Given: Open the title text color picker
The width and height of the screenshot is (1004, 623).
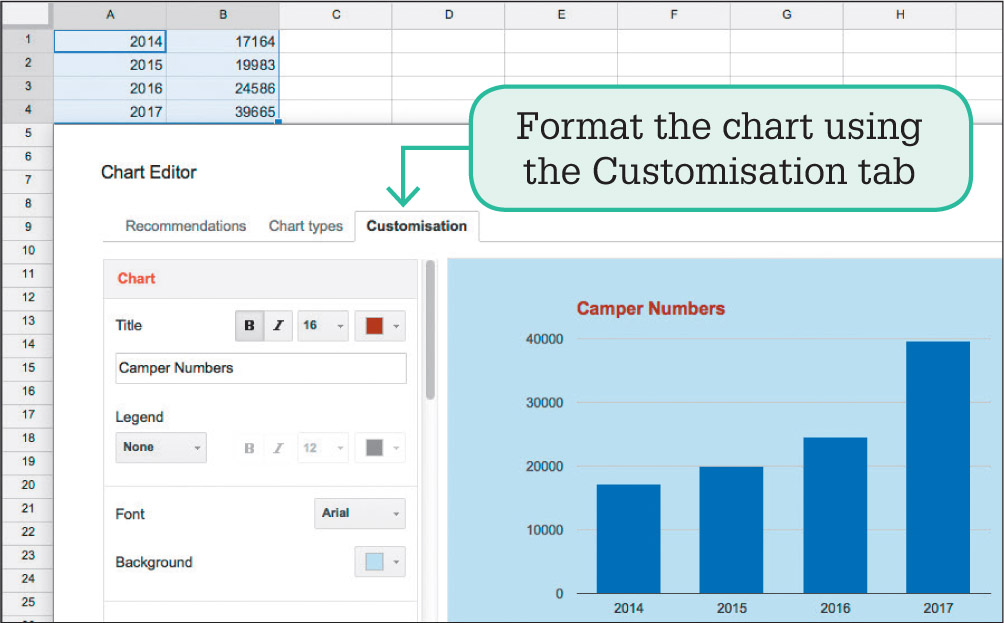Looking at the screenshot, I should 380,325.
